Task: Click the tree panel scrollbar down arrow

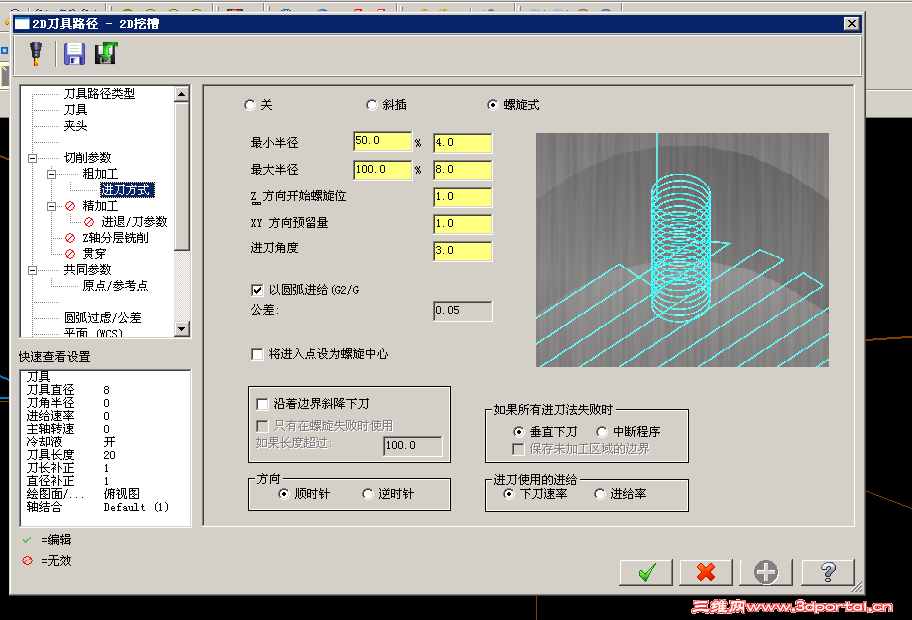Action: click(x=182, y=330)
